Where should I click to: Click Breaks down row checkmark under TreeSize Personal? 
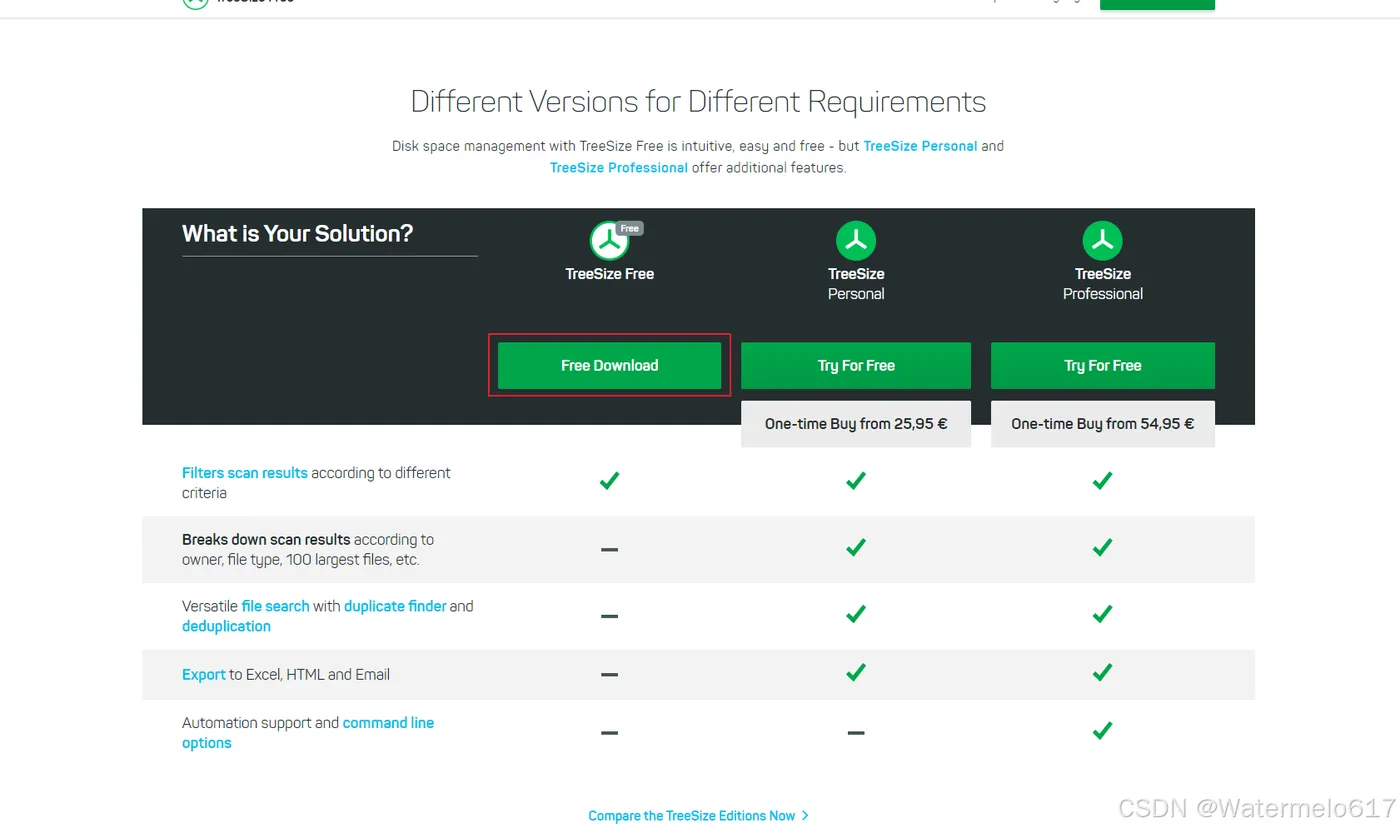pos(856,547)
